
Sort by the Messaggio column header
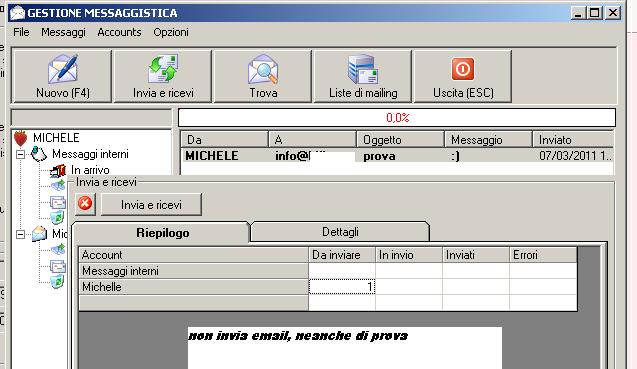[x=488, y=140]
